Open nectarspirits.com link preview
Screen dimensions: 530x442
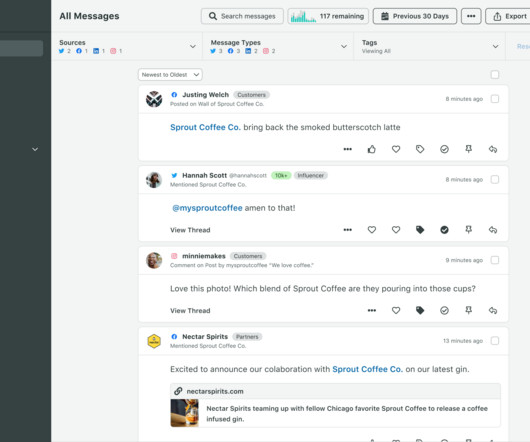pos(335,405)
